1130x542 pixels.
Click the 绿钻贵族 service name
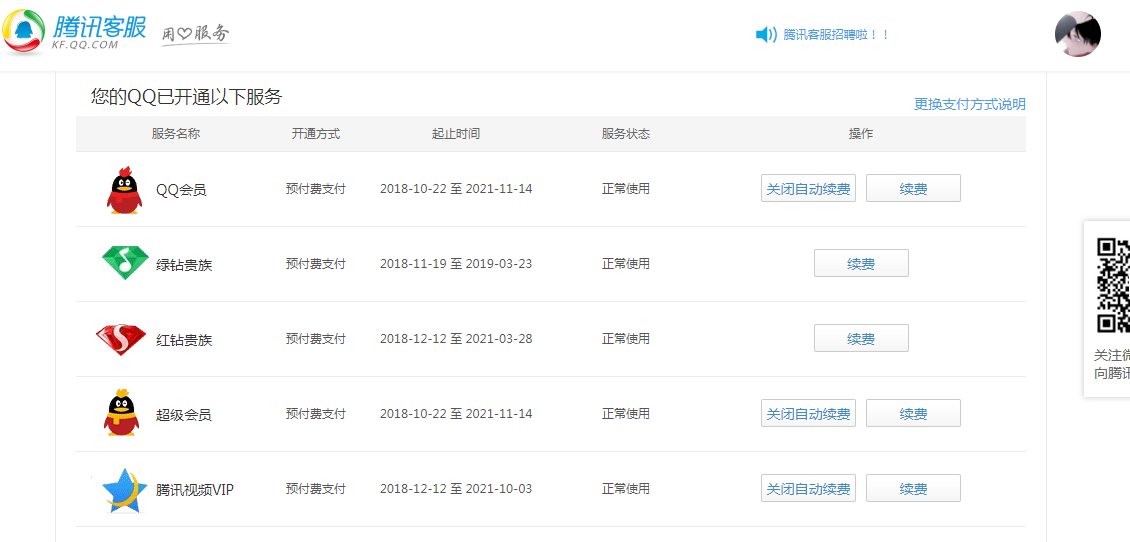184,265
